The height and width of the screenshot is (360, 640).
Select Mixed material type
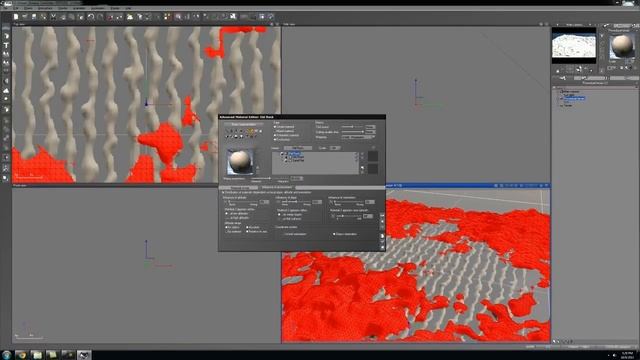285,131
